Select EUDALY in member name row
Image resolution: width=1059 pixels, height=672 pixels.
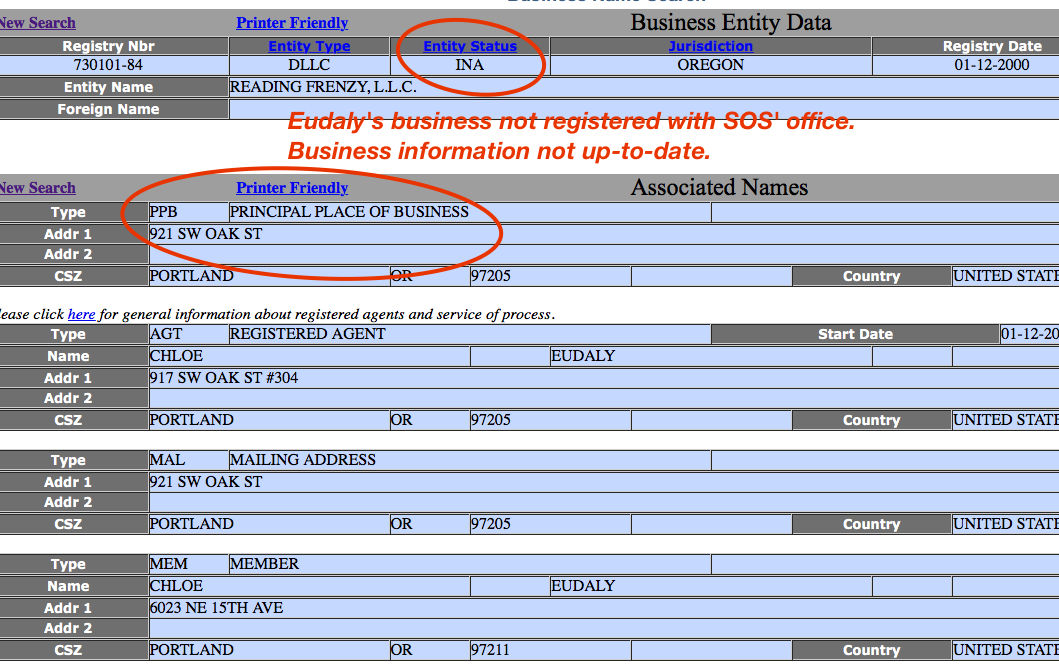(x=583, y=586)
